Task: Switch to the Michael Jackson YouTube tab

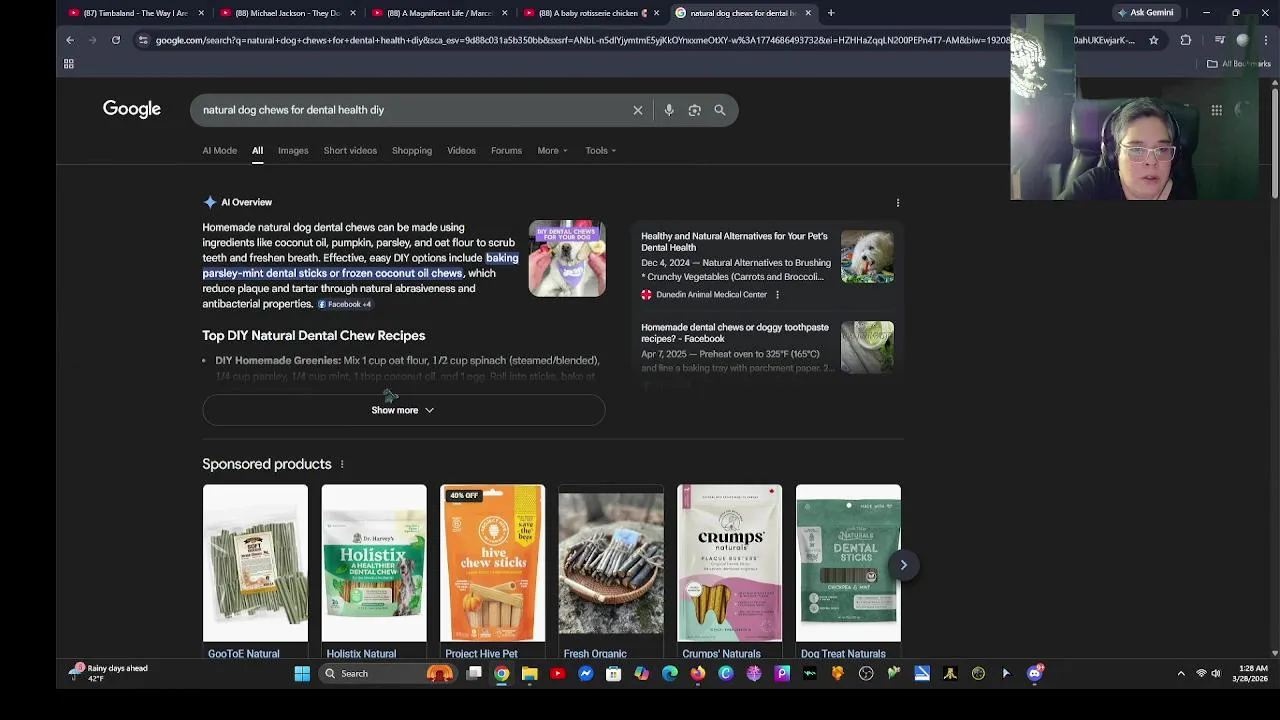Action: click(x=287, y=13)
